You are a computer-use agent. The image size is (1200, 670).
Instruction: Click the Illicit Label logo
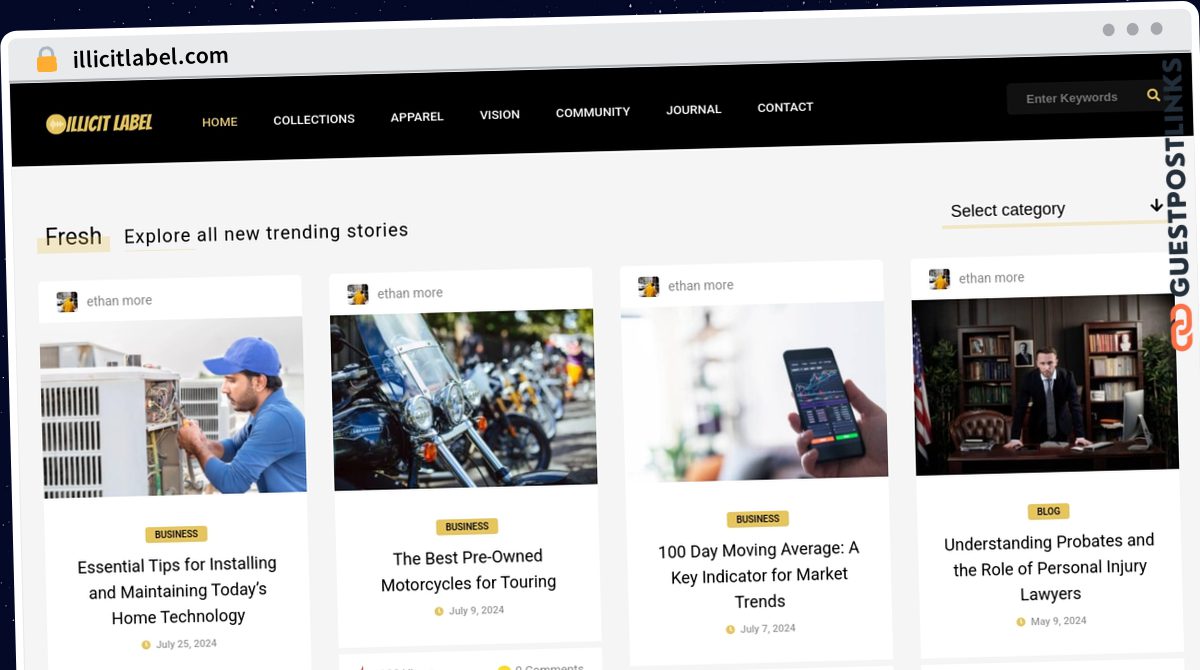tap(99, 123)
